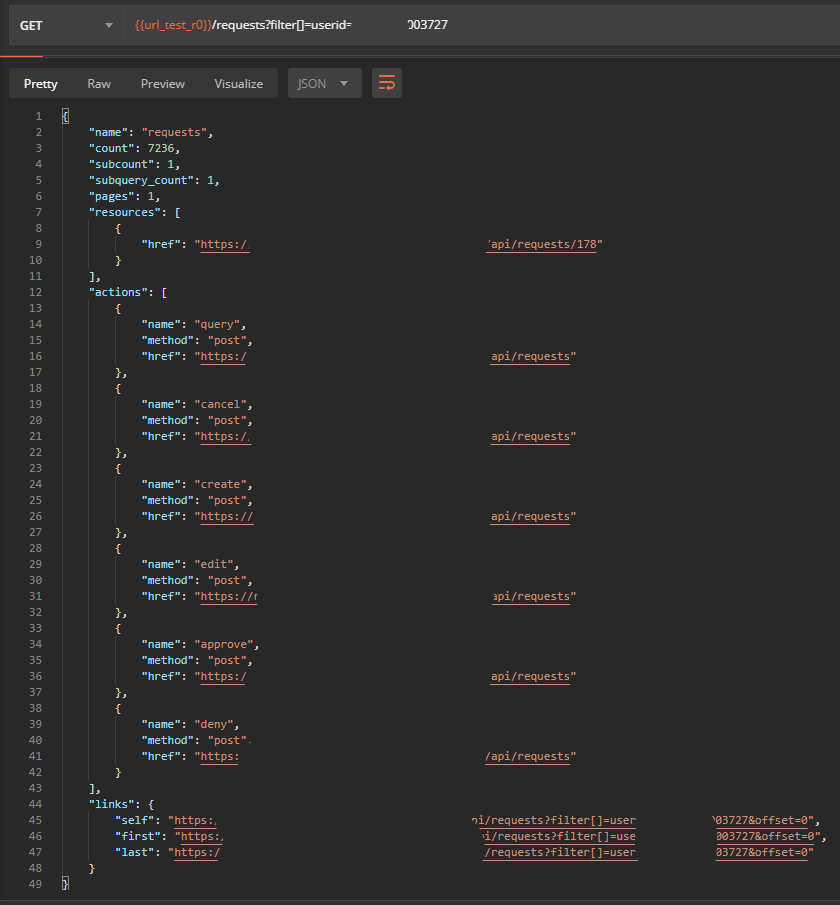Switch to the Raw tab
Image resolution: width=840 pixels, height=905 pixels.
99,84
